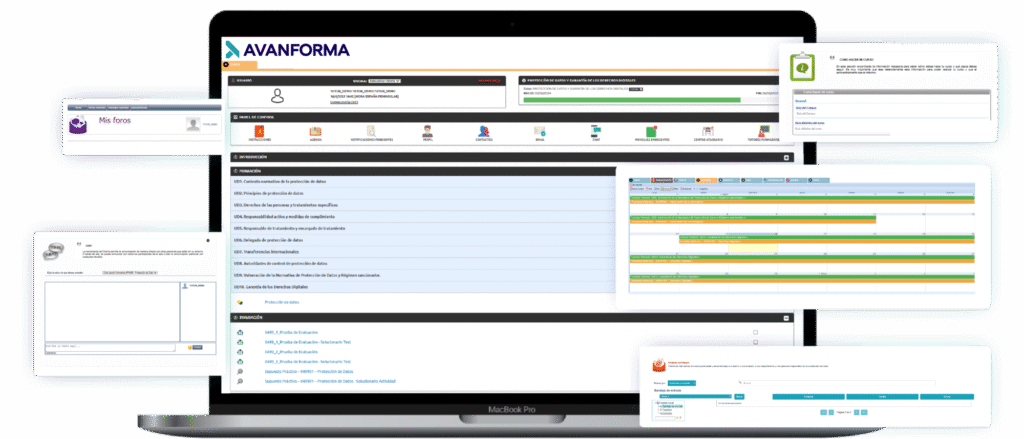
Task: Open the Centro Atuusuario icon
Action: click(x=707, y=131)
